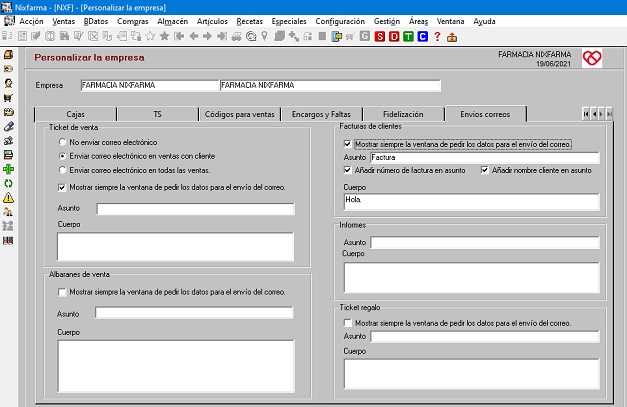This screenshot has height=407, width=627.
Task: Select 'Enviar correo electrónico en todas las ventas'
Action: [x=62, y=170]
